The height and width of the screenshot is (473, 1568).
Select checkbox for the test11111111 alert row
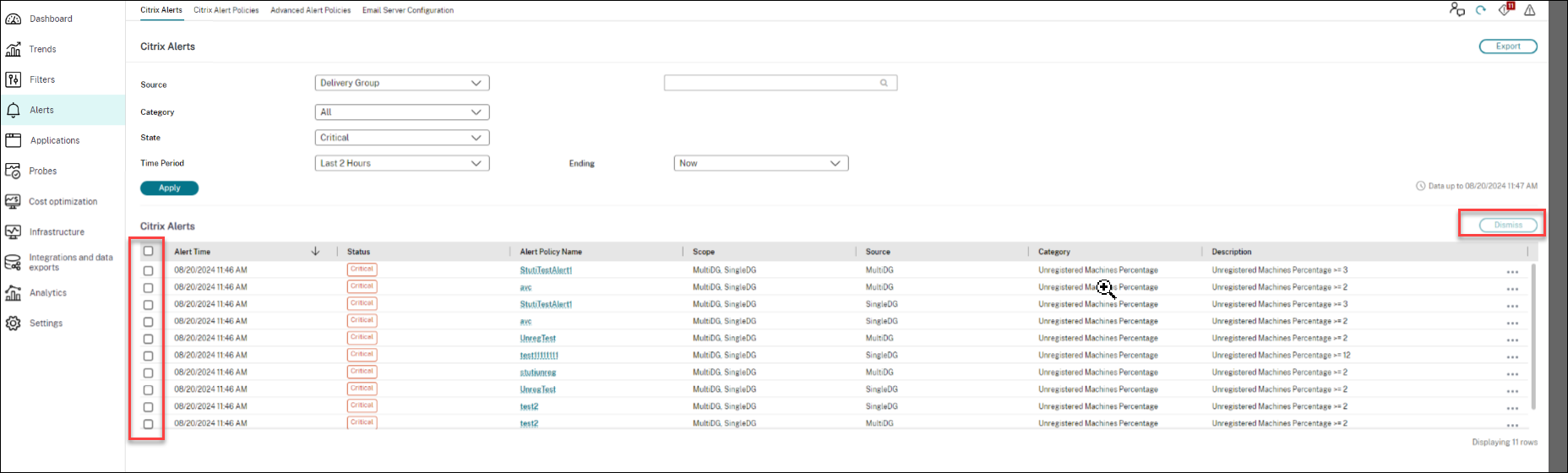tap(149, 356)
